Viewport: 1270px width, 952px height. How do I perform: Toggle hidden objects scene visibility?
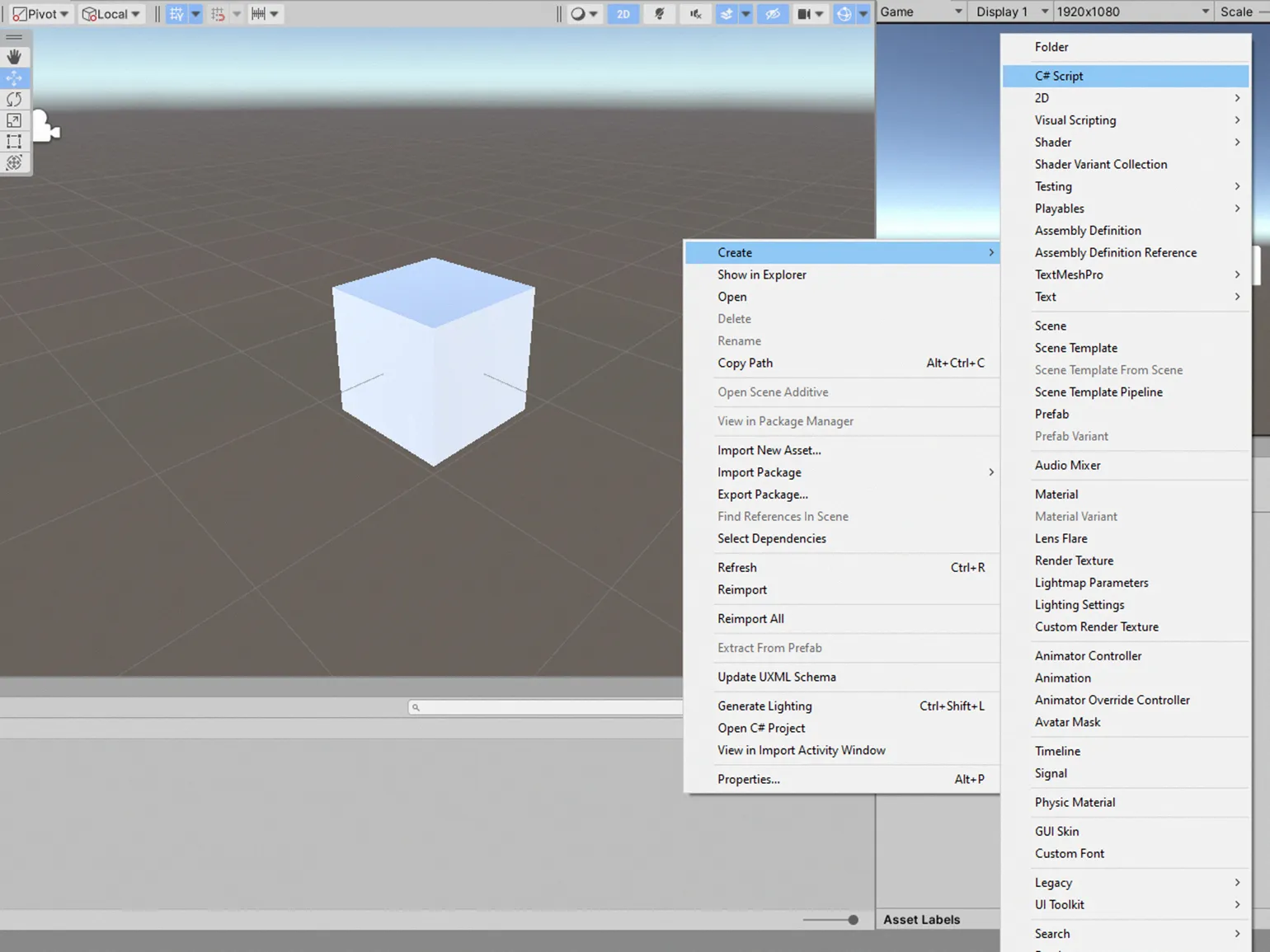tap(773, 14)
